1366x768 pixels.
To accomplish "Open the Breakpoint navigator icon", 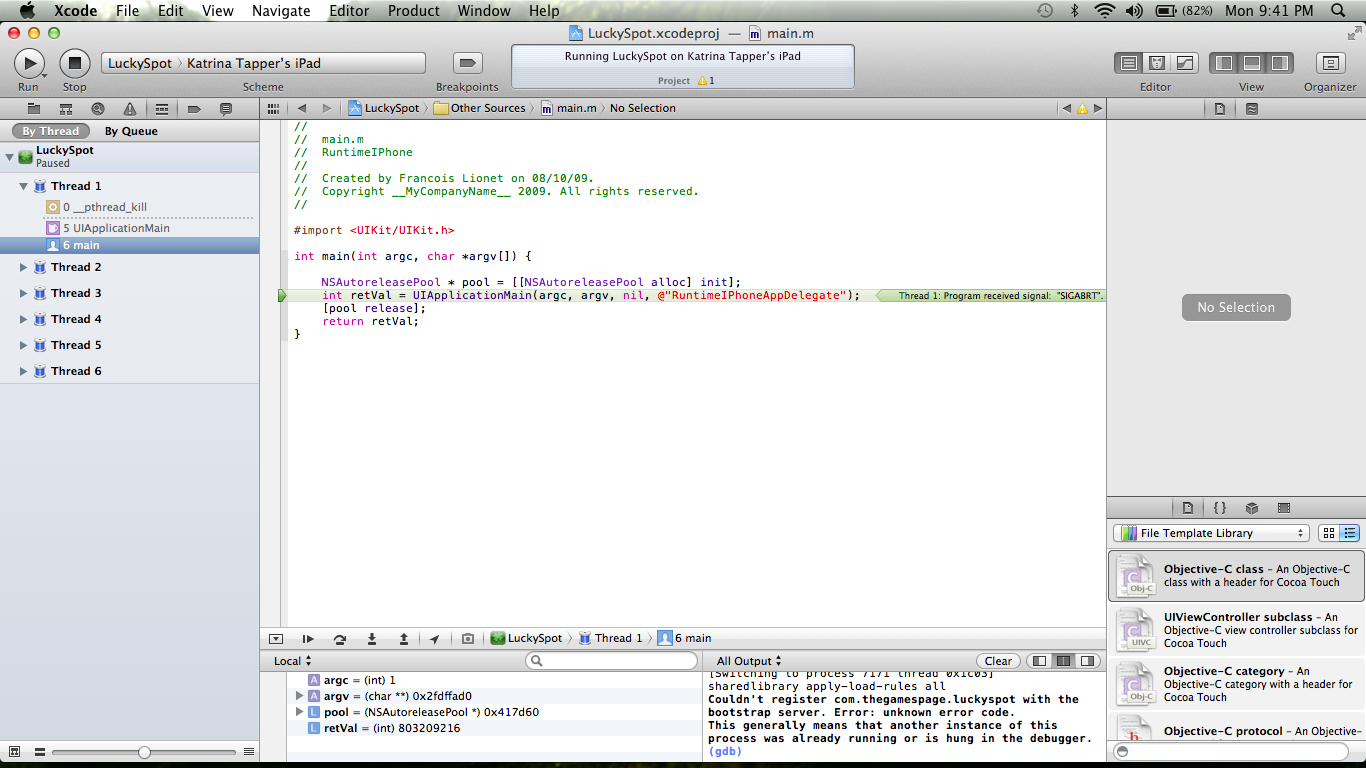I will 194,108.
